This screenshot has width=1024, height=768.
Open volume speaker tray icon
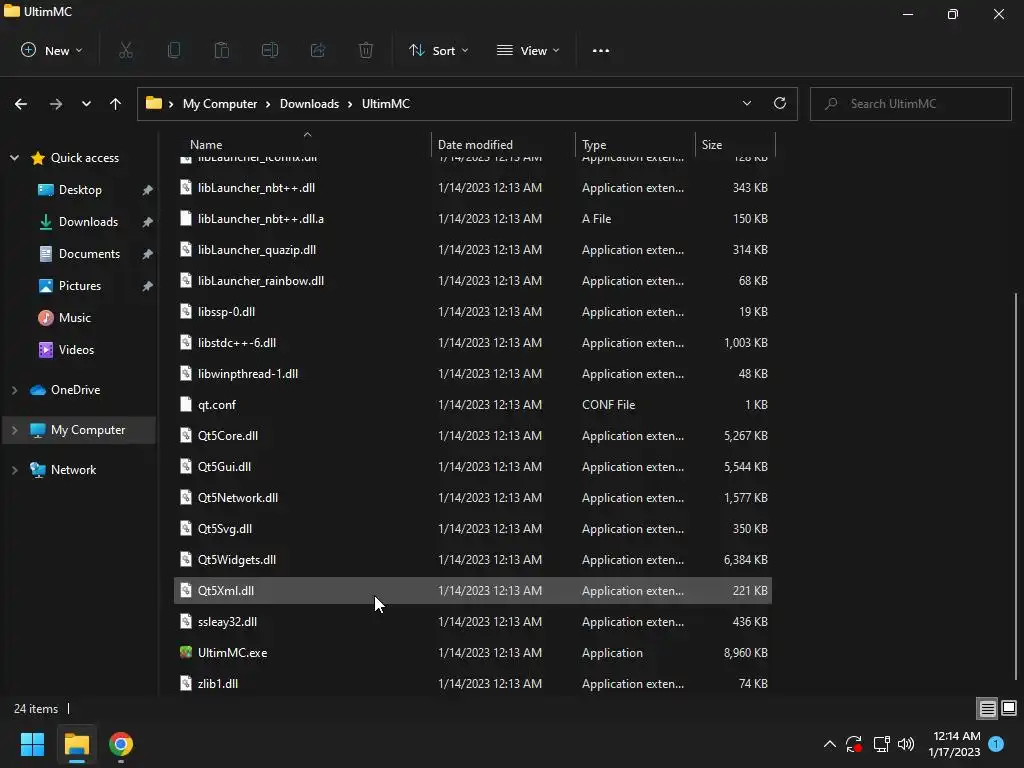click(906, 744)
